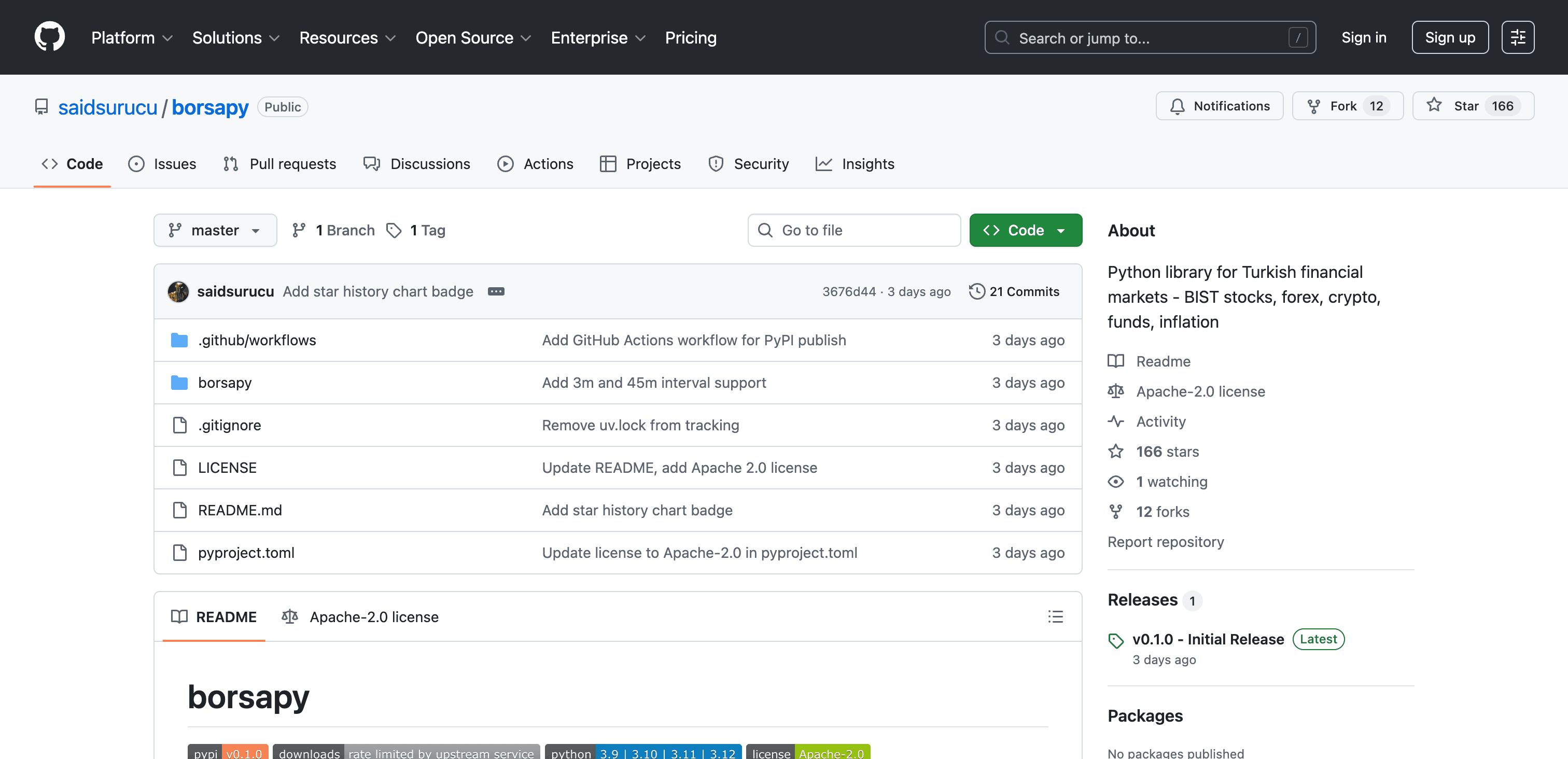Click the book icon beside Readme in About
Screen dimensions: 1568x759
(x=1116, y=361)
